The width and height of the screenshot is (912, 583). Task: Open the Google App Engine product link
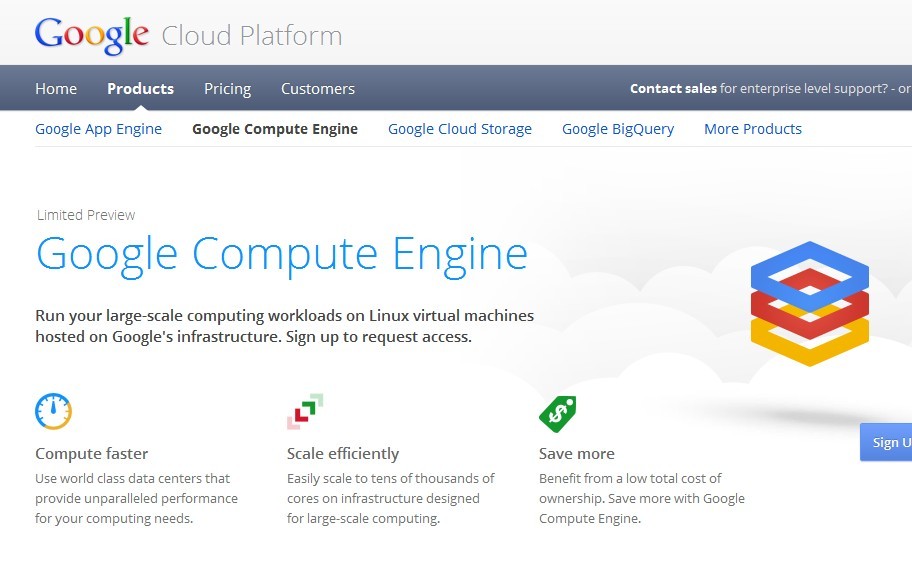coord(98,129)
